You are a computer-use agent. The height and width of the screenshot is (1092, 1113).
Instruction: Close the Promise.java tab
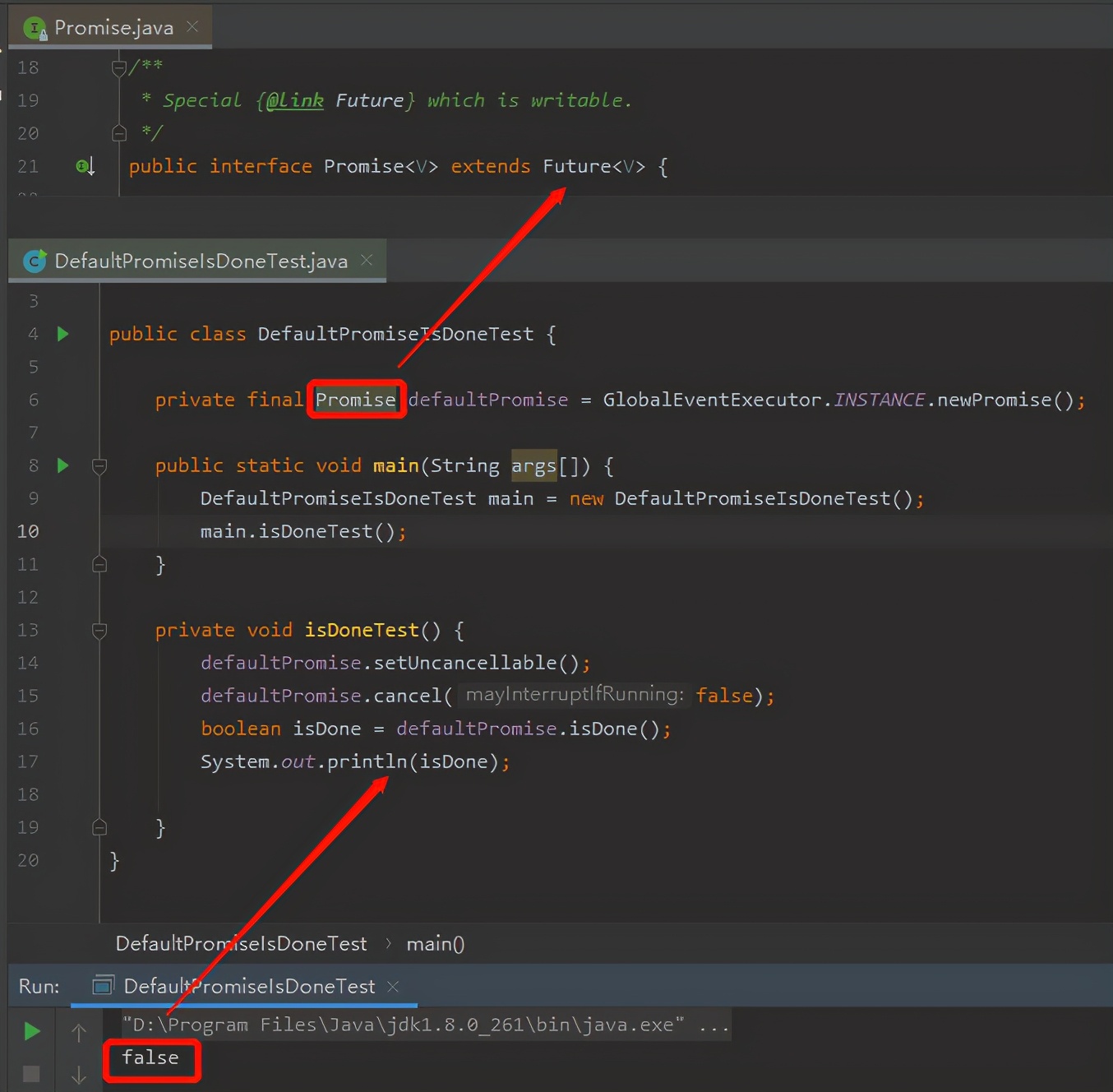point(192,27)
